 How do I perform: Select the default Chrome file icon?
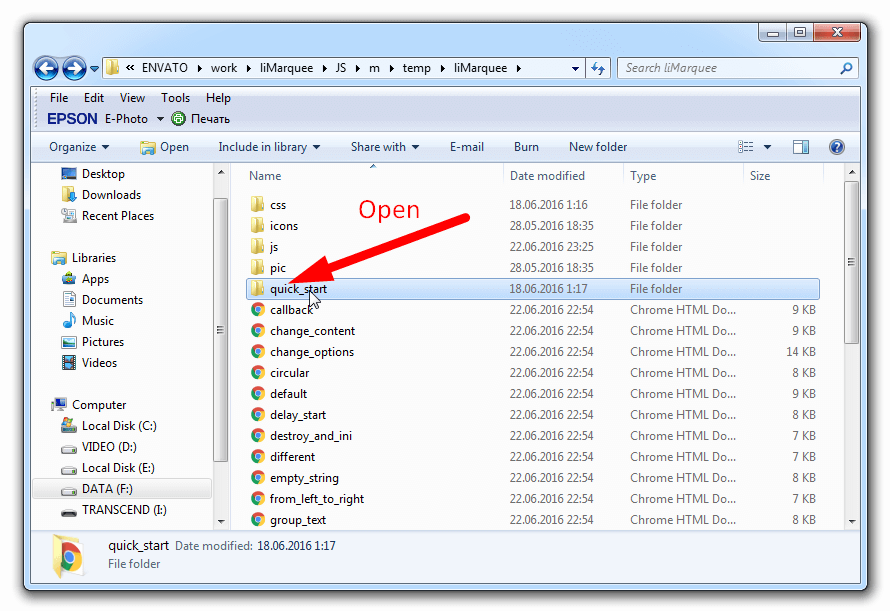[258, 394]
